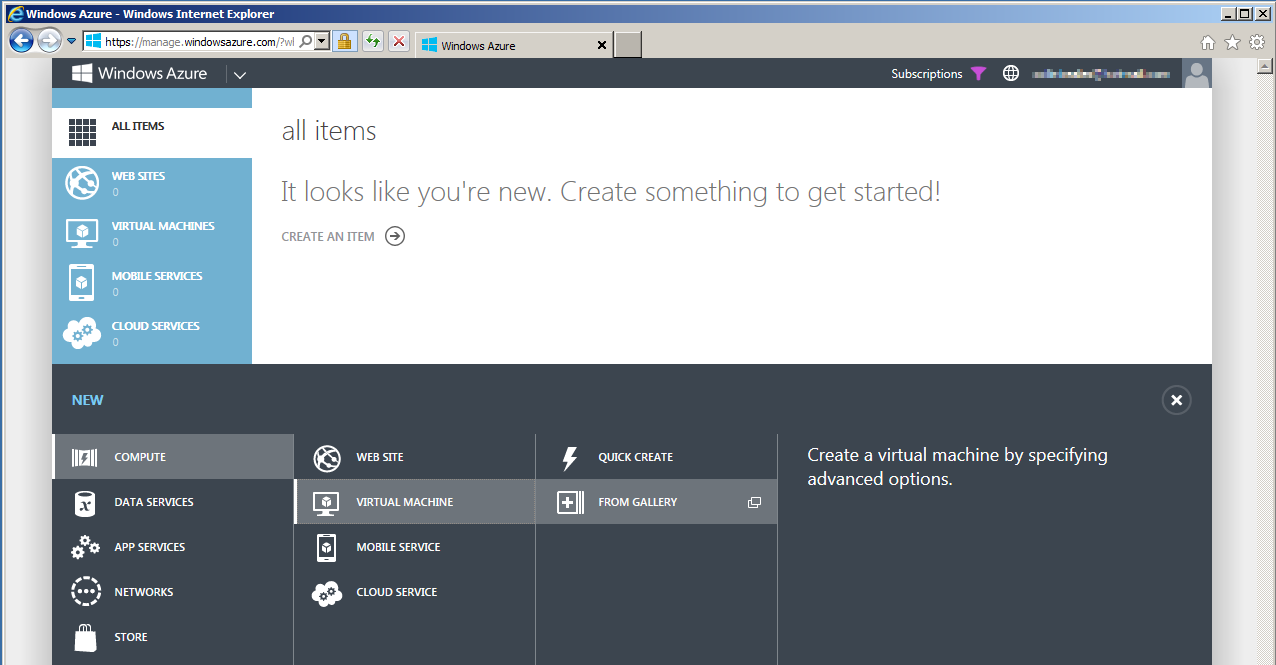Select the Data Services category
The image size is (1276, 665).
click(x=151, y=501)
